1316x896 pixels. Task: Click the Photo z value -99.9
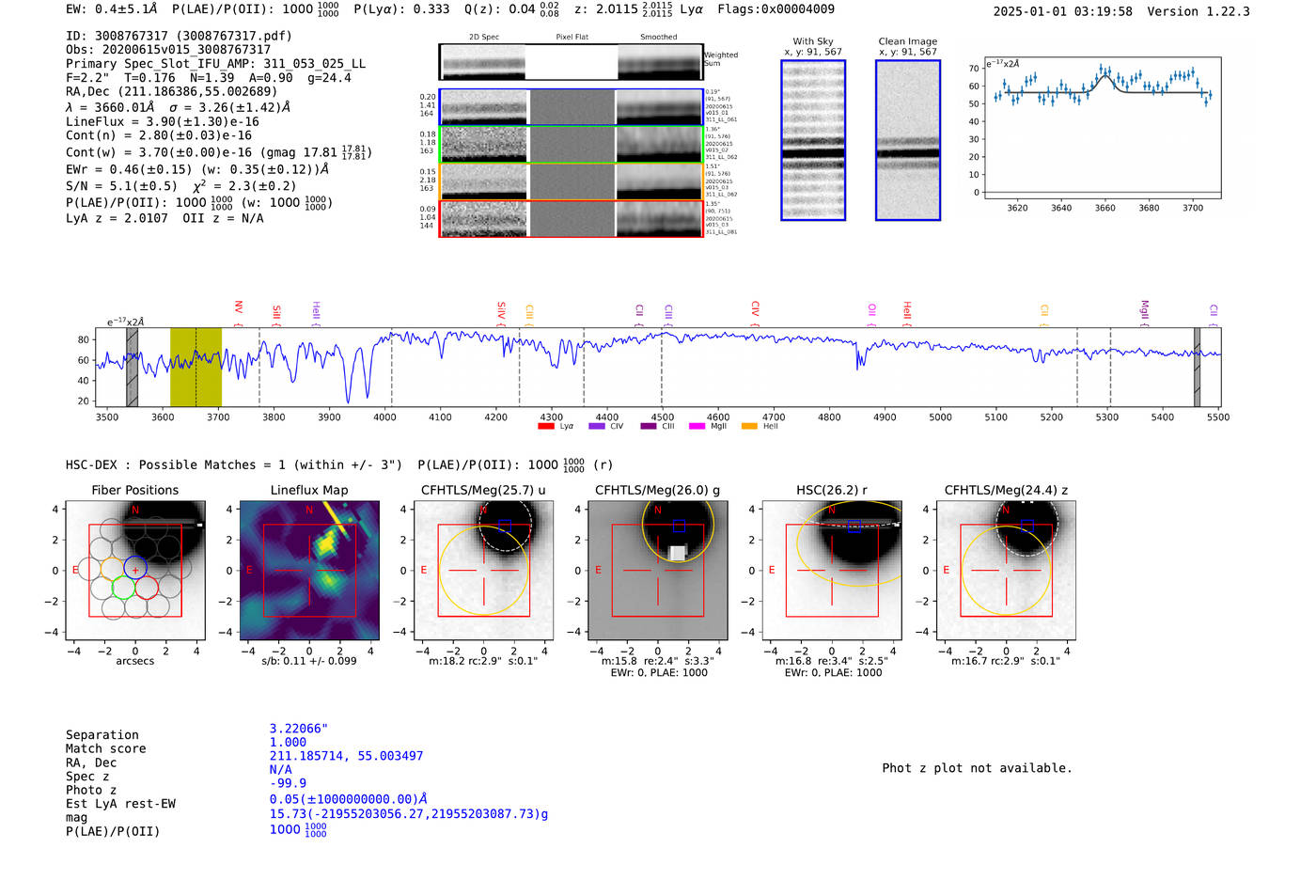(288, 783)
